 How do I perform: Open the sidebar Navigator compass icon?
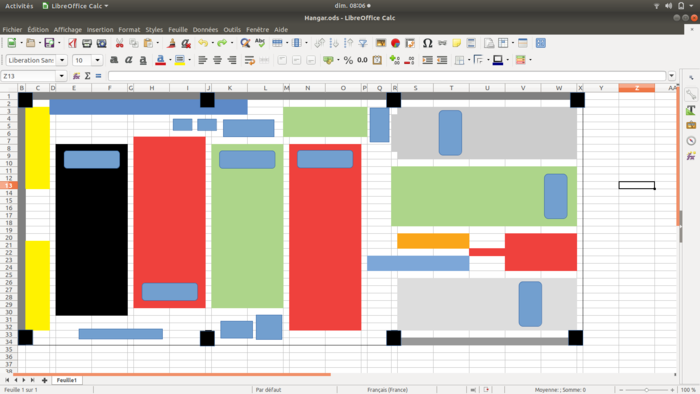coord(691,141)
